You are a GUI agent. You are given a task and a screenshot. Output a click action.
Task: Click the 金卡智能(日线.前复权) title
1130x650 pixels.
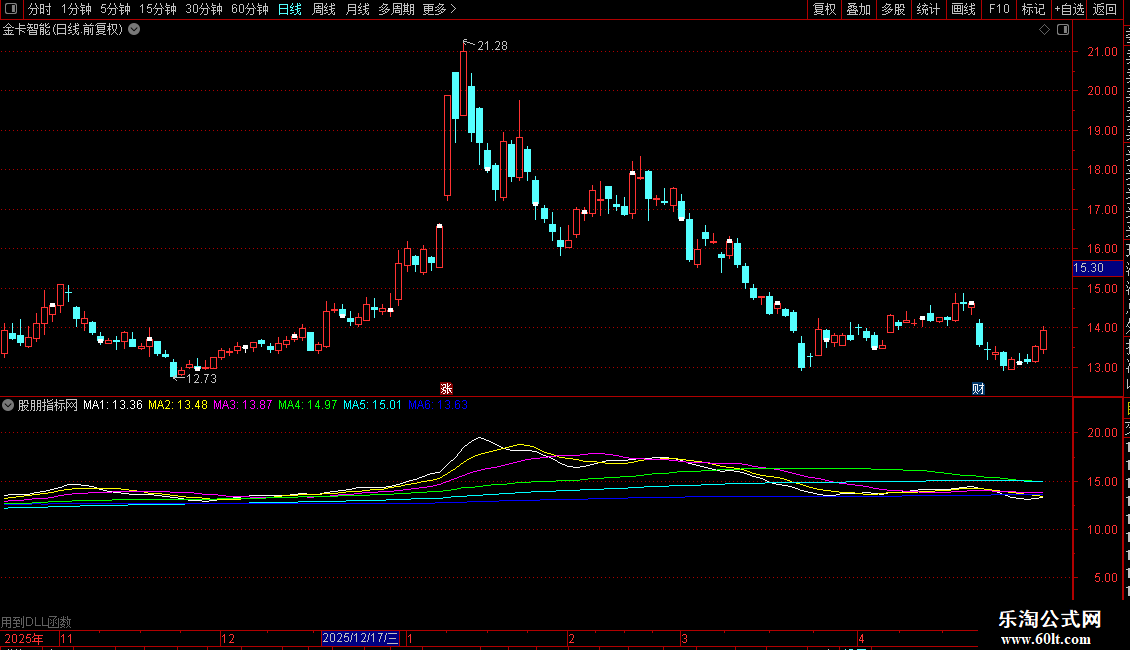tap(63, 30)
